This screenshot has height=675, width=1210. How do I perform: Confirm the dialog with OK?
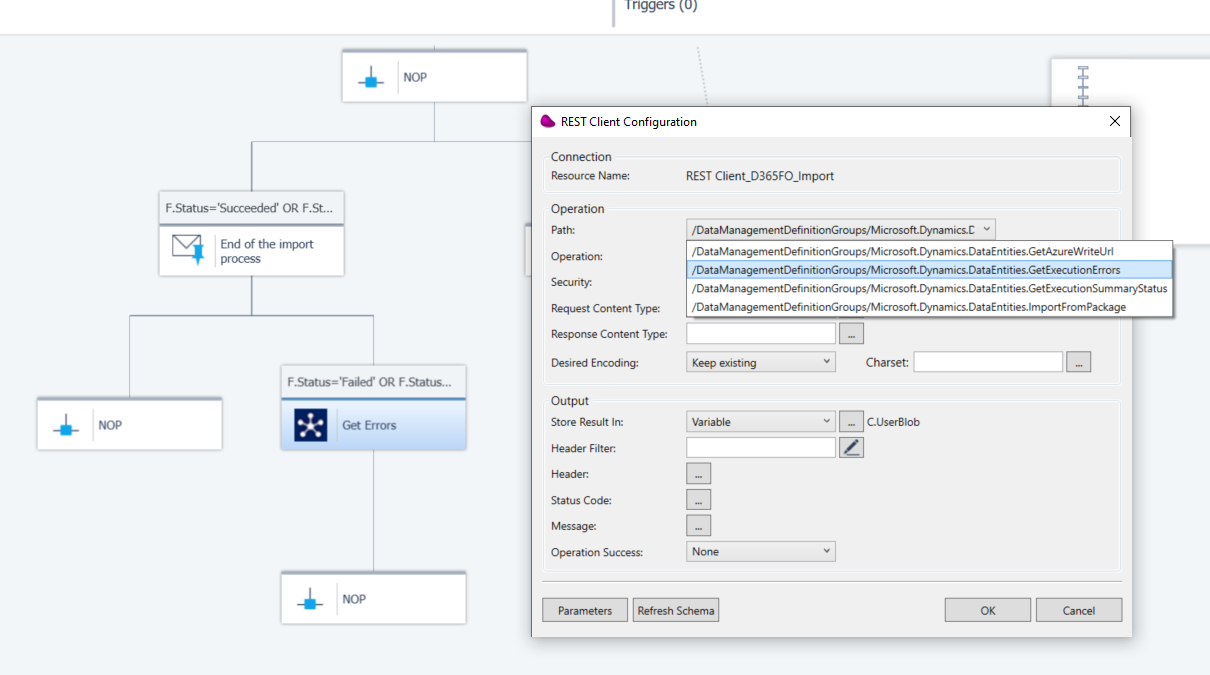click(988, 610)
